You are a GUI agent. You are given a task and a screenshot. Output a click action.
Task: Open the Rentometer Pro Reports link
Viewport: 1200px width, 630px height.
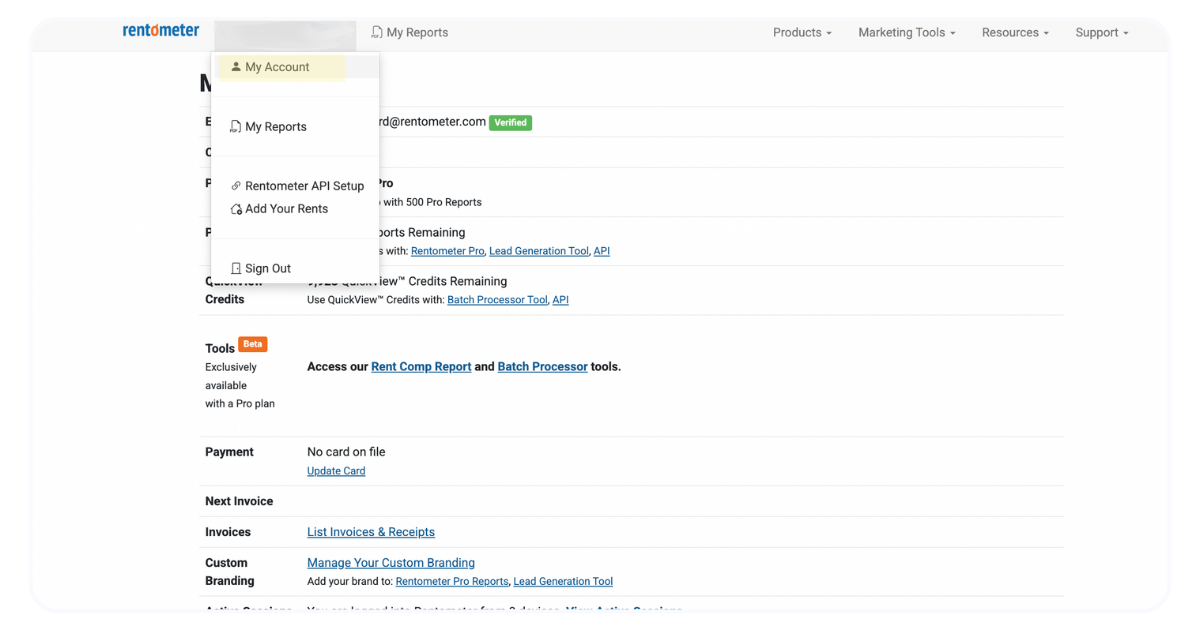[x=452, y=582]
